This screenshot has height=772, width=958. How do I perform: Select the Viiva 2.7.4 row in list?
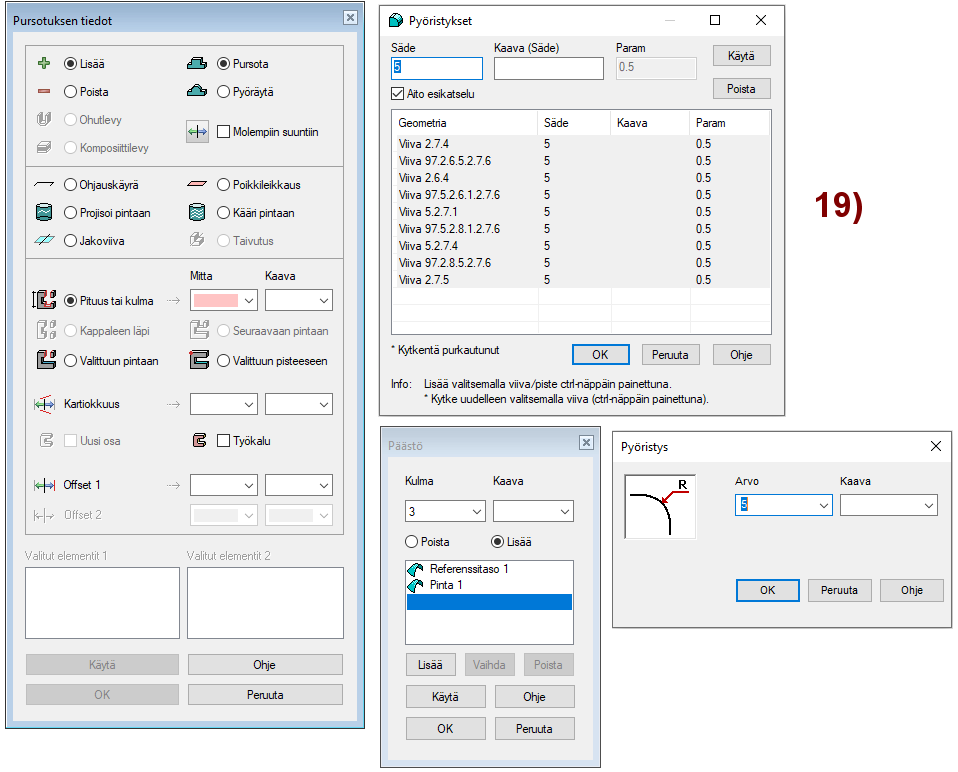(424, 144)
